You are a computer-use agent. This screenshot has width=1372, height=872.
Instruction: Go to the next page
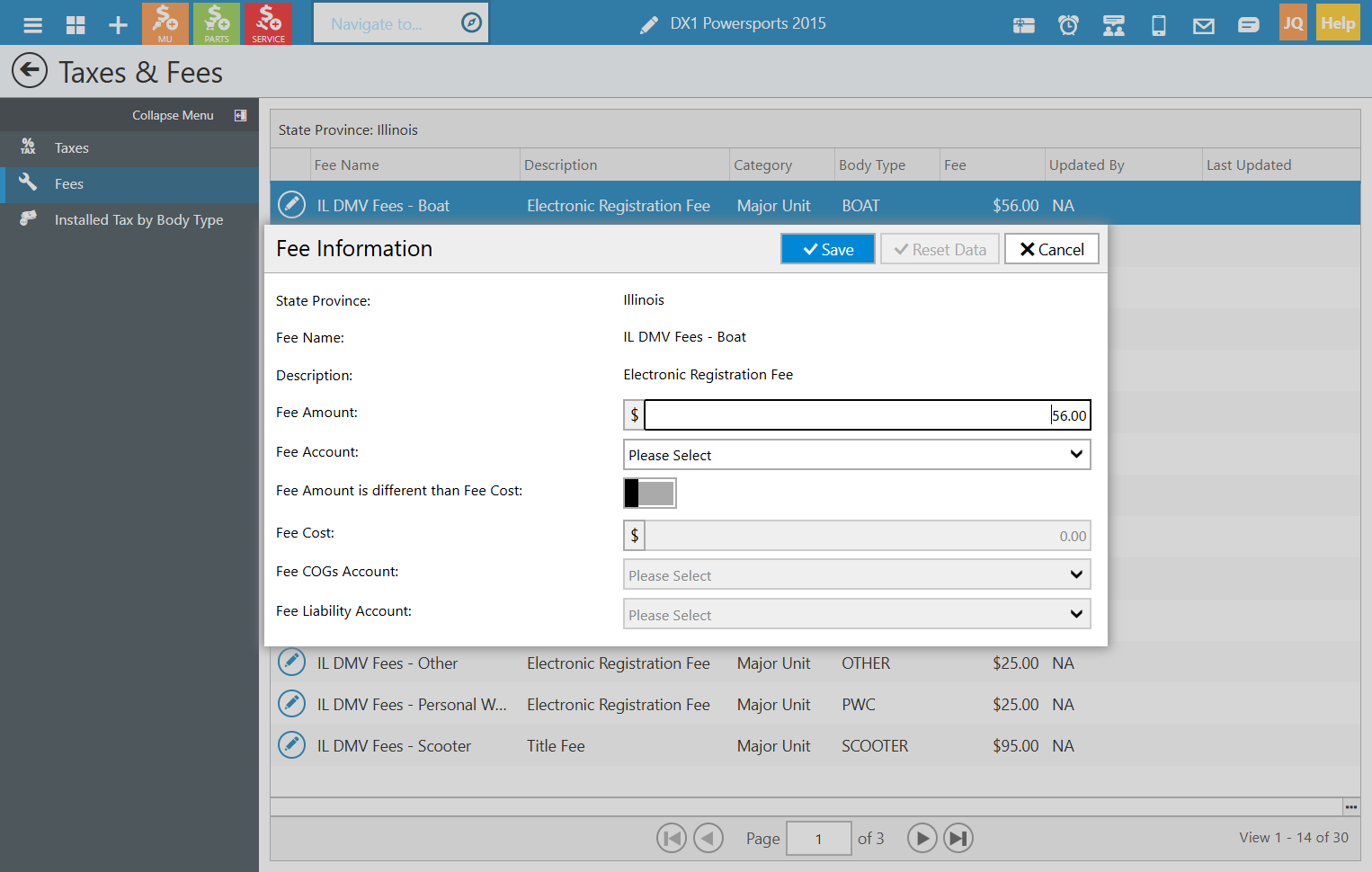[x=922, y=839]
